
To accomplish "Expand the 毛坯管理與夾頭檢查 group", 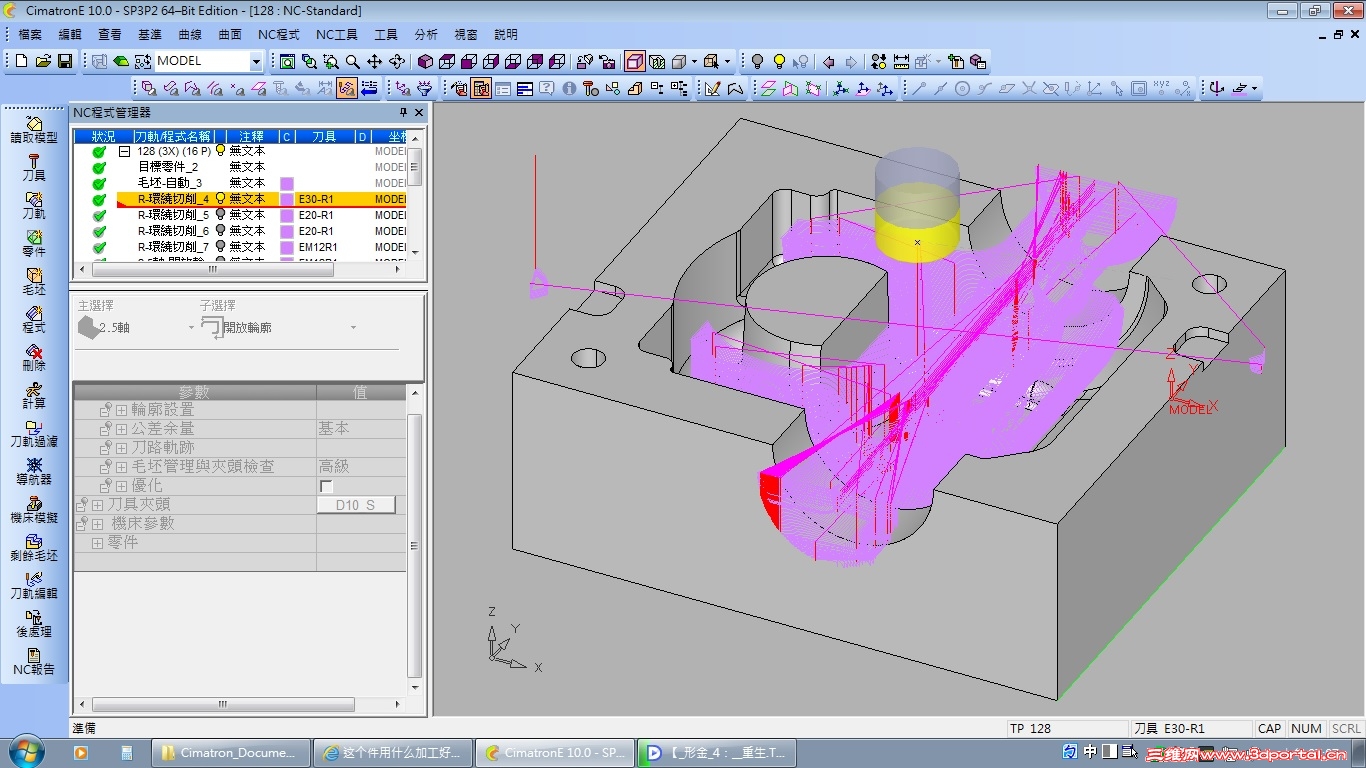I will point(121,467).
